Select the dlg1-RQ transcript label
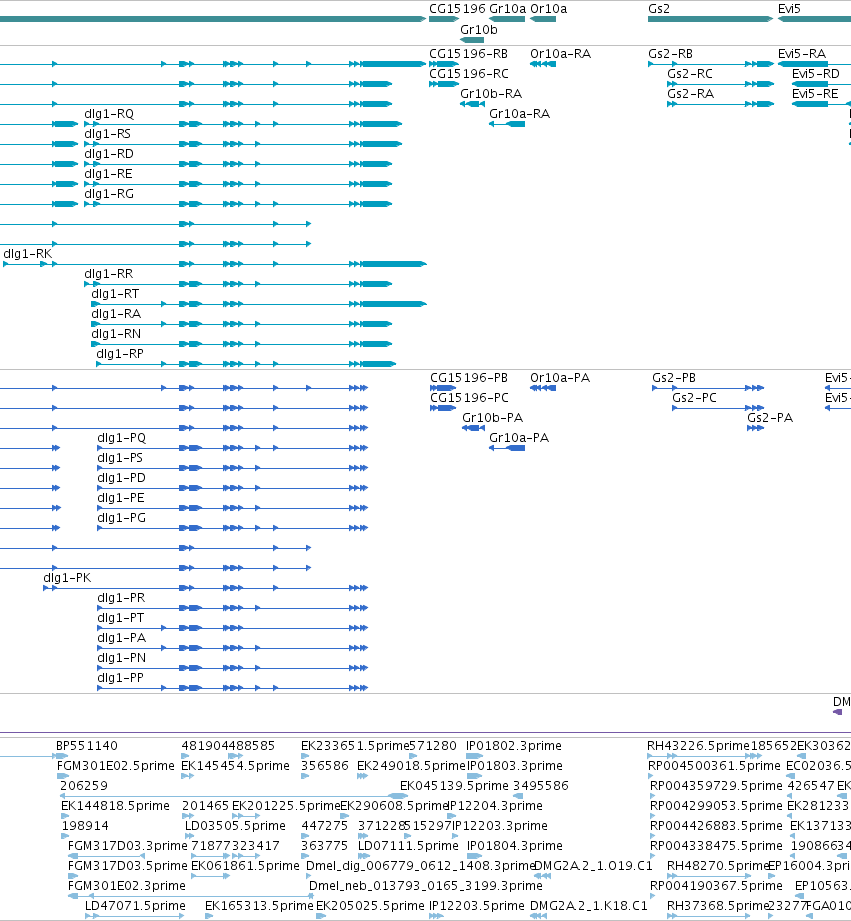Viewport: 851px width, 921px height. click(x=109, y=114)
